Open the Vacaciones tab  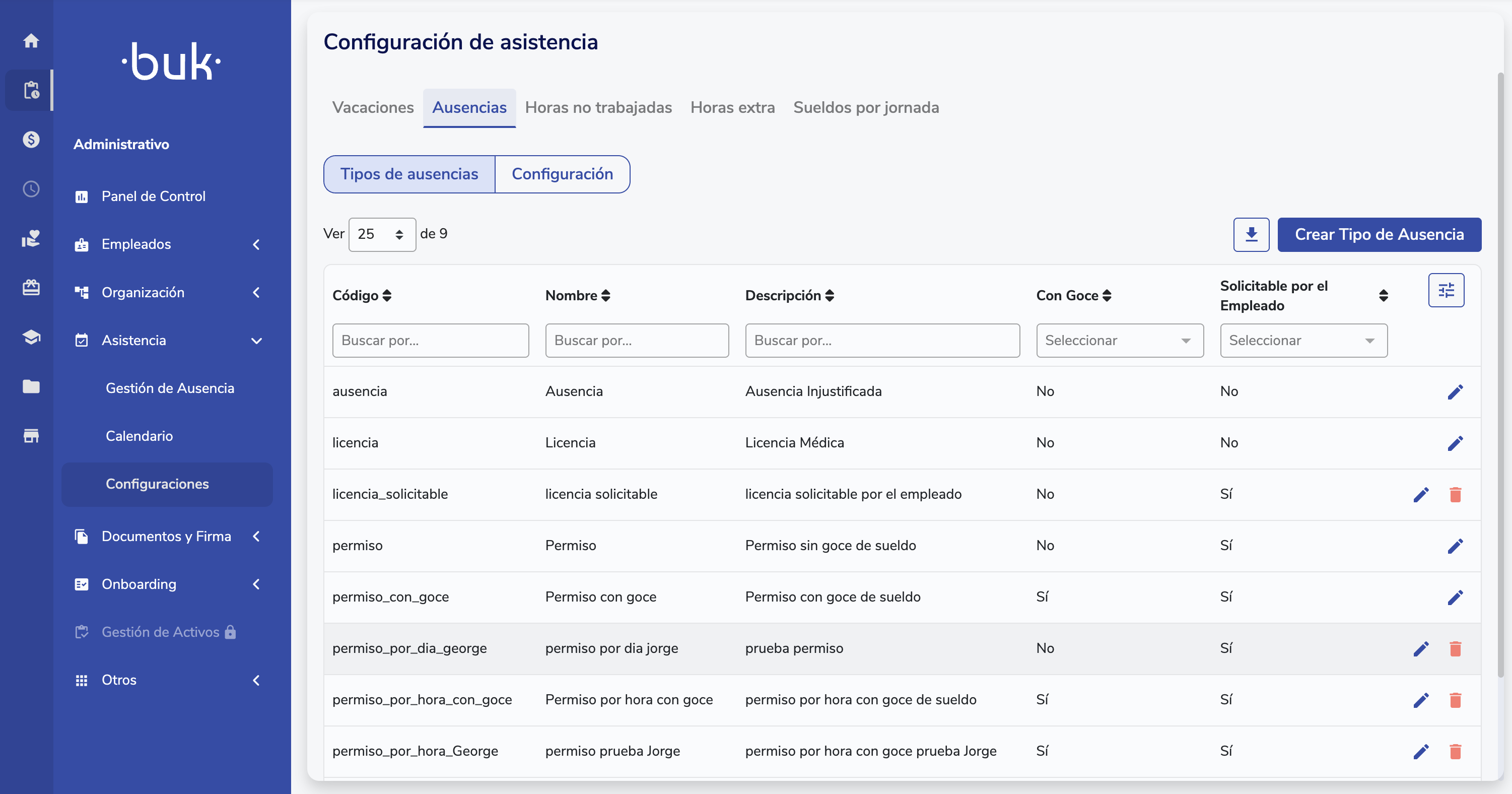373,107
